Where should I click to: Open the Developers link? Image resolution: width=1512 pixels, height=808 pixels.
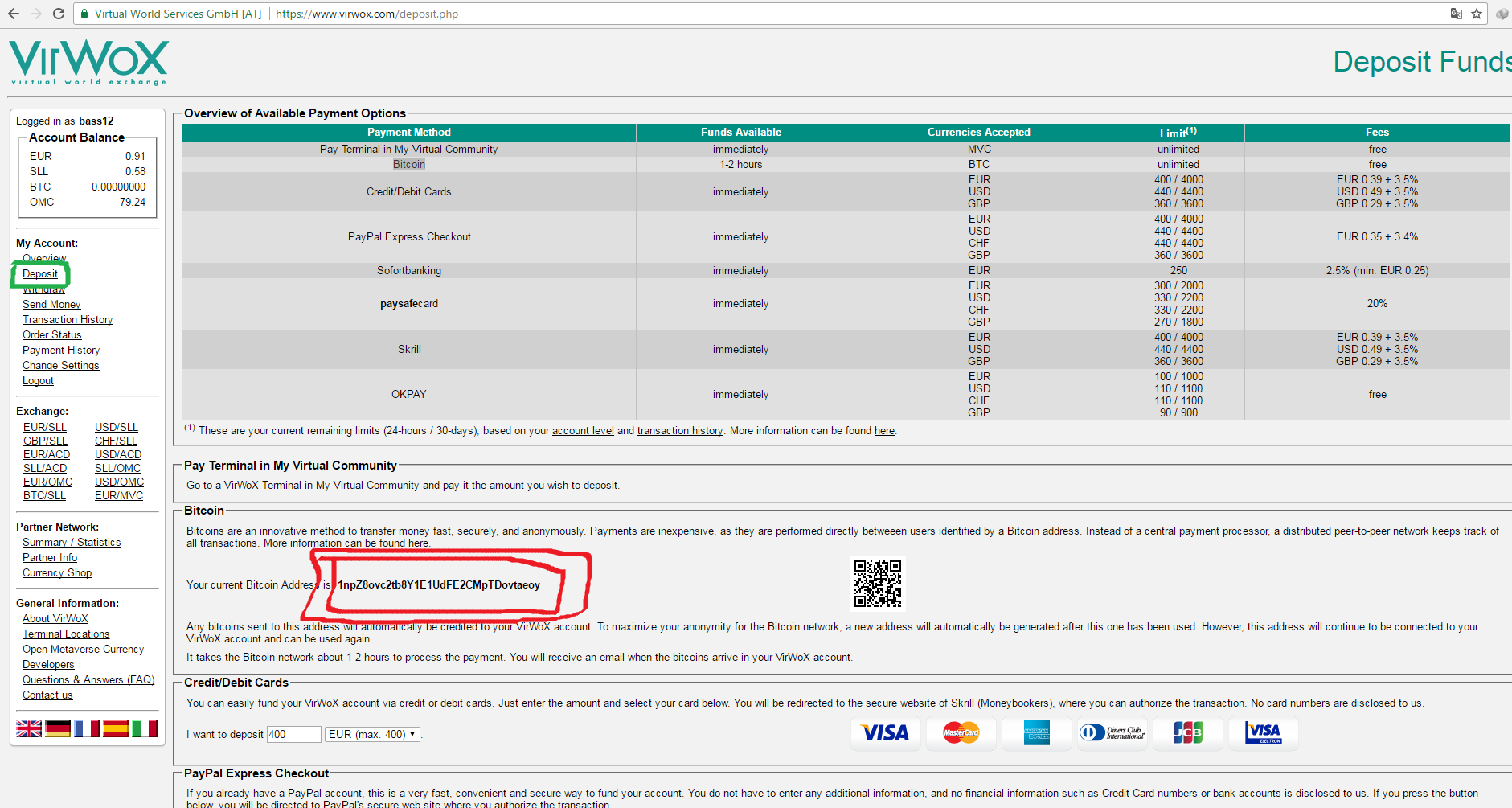(48, 664)
